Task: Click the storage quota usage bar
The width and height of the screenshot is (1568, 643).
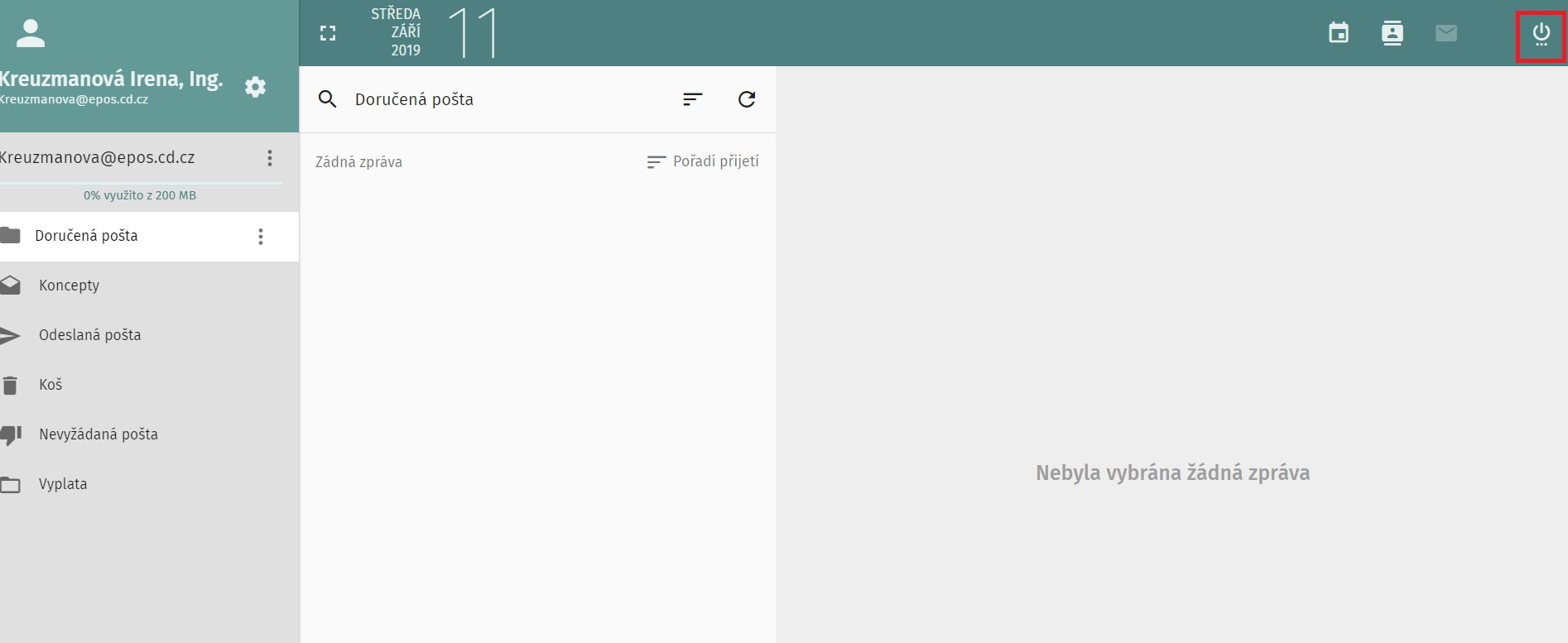Action: pos(141,182)
